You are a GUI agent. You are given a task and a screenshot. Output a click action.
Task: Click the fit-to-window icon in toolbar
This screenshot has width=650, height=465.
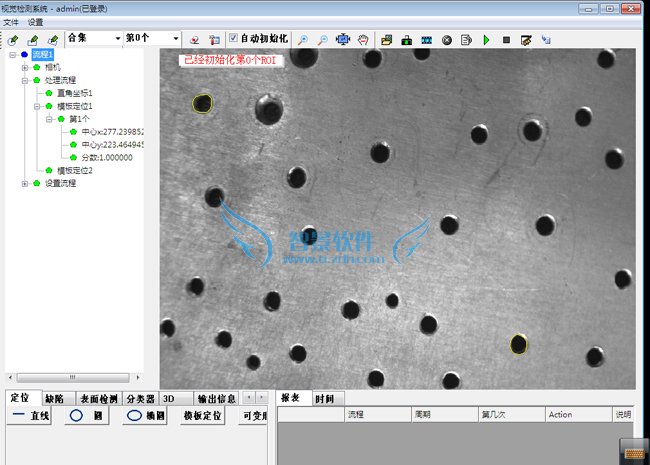[x=343, y=40]
